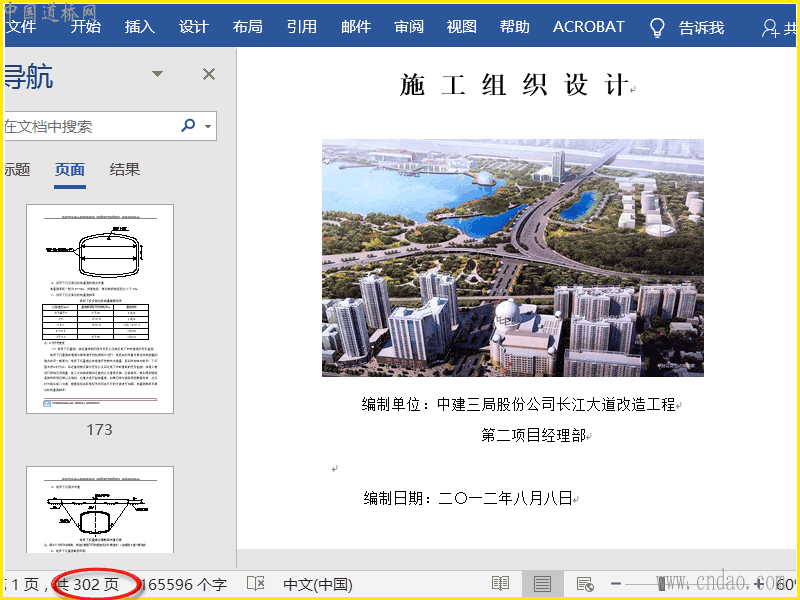Switch to read mode view icon

(501, 584)
